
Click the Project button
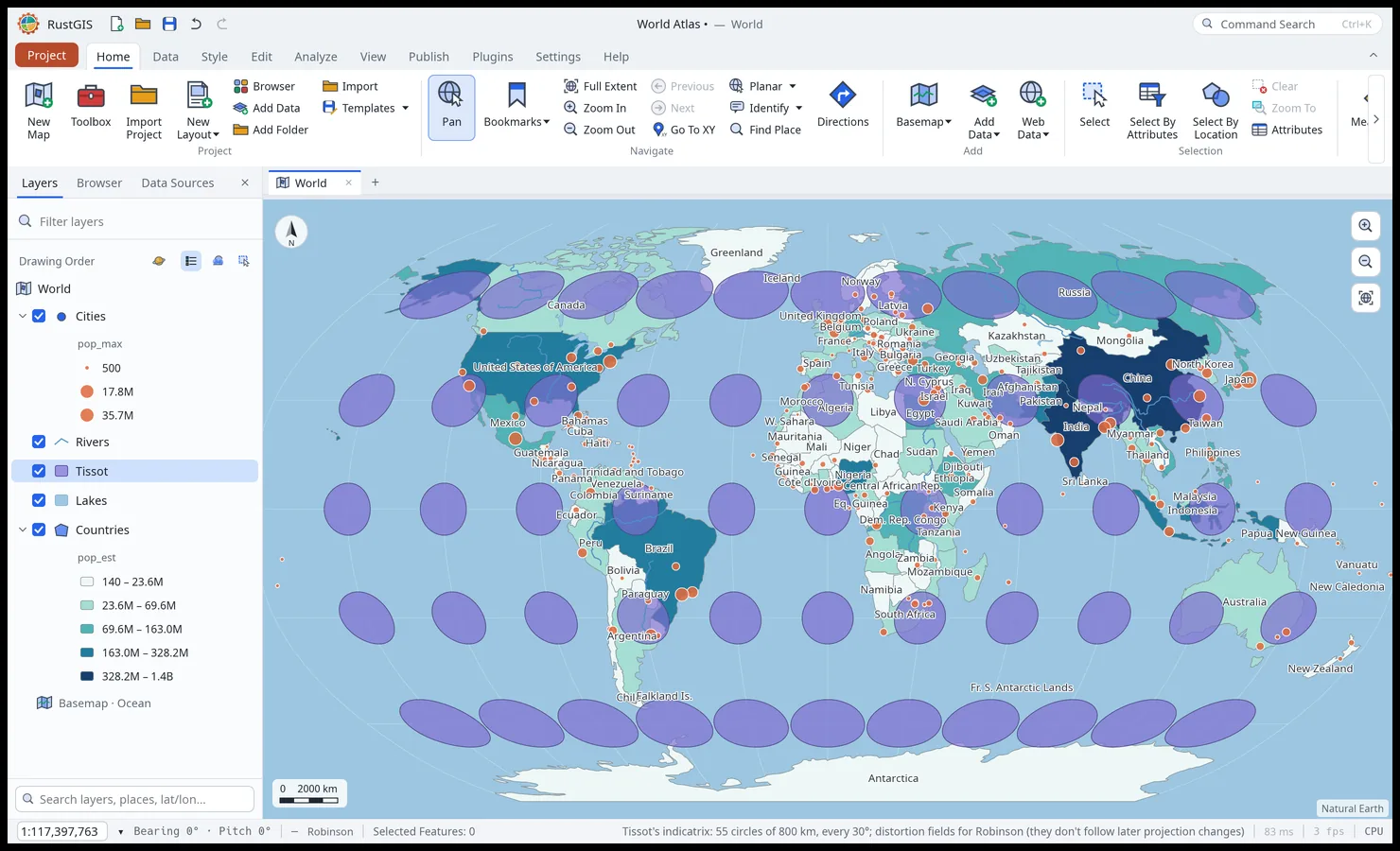point(46,55)
